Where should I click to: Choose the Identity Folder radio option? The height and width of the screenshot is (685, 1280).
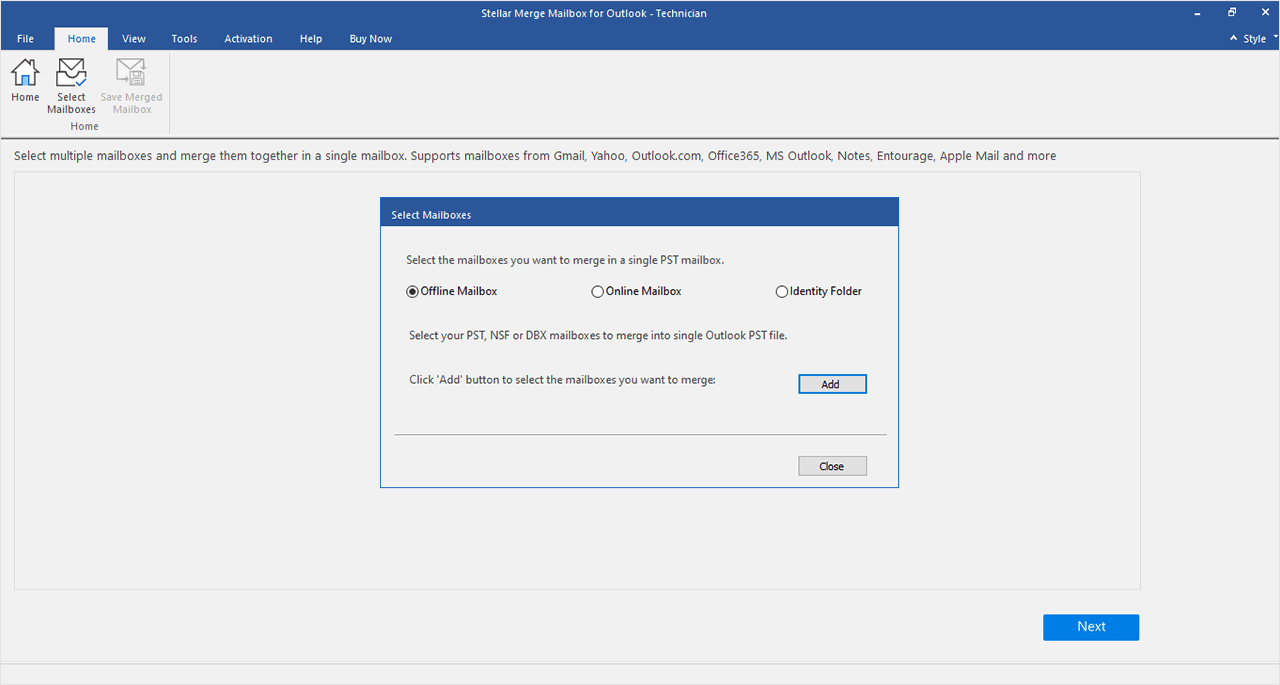pyautogui.click(x=819, y=292)
